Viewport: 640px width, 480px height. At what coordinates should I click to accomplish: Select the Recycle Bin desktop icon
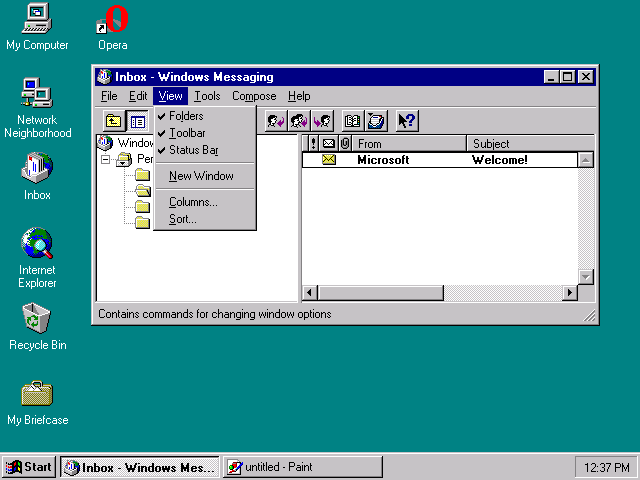point(37,318)
